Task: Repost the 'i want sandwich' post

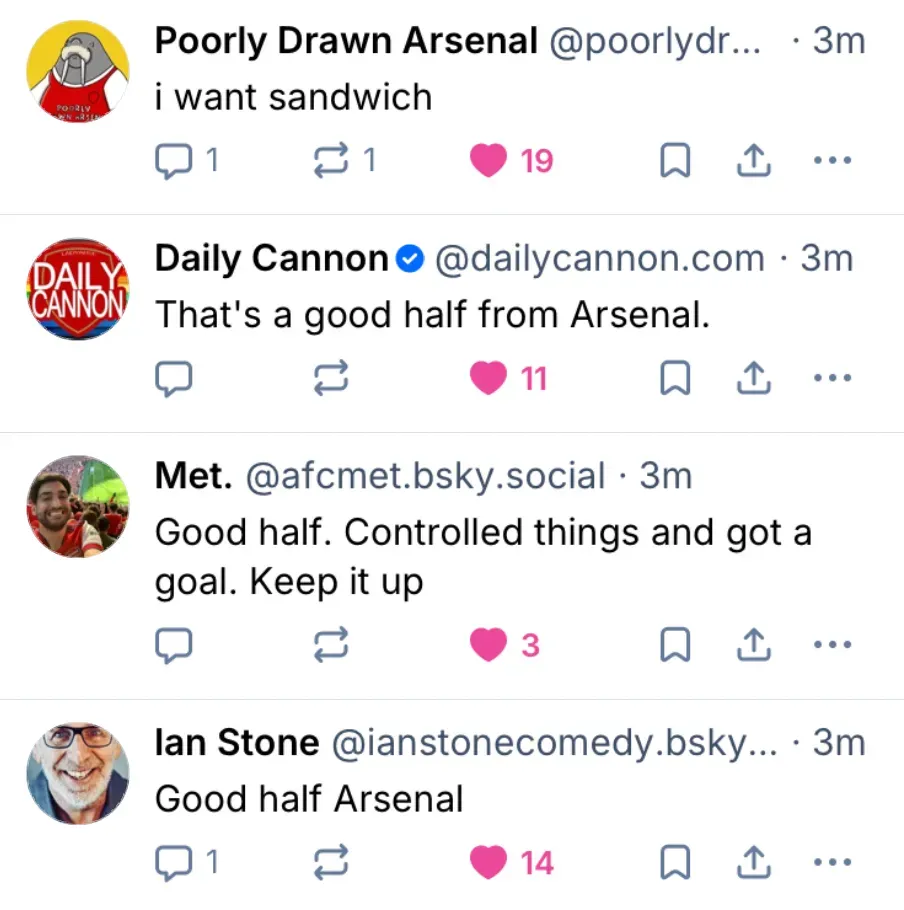Action: click(331, 160)
